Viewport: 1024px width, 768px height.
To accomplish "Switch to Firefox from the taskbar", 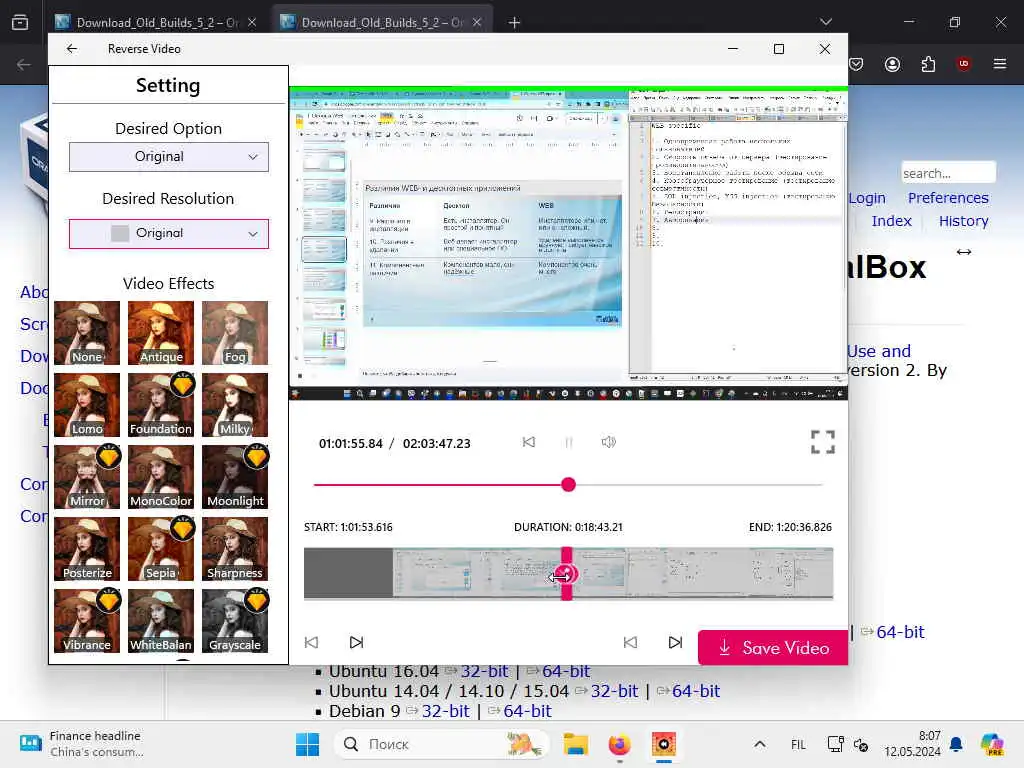I will [x=619, y=744].
